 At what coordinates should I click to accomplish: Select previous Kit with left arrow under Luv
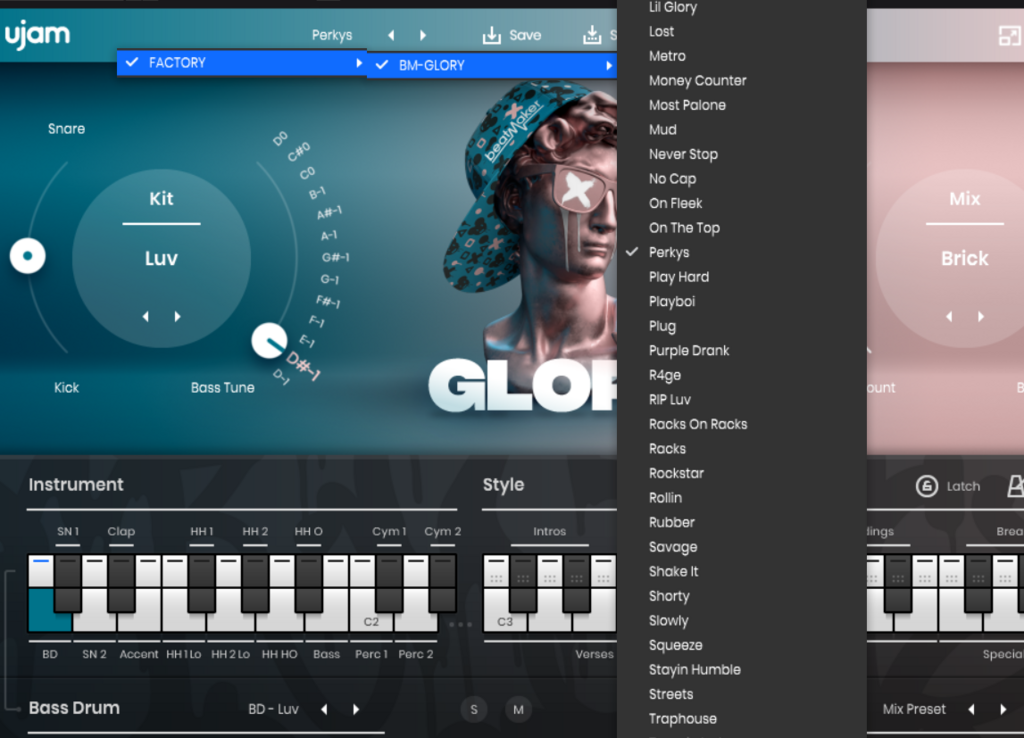point(146,317)
